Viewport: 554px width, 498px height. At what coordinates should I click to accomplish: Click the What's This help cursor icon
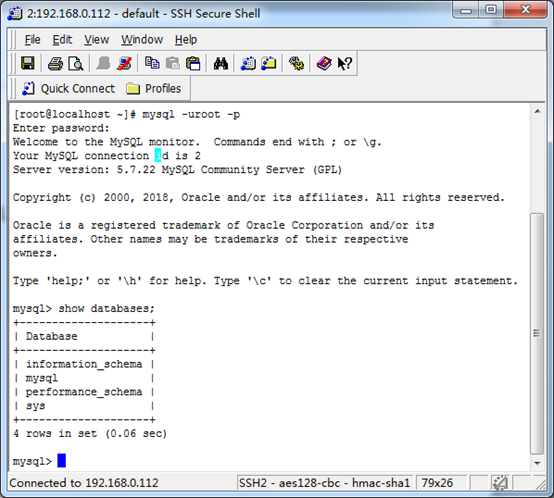pos(344,64)
